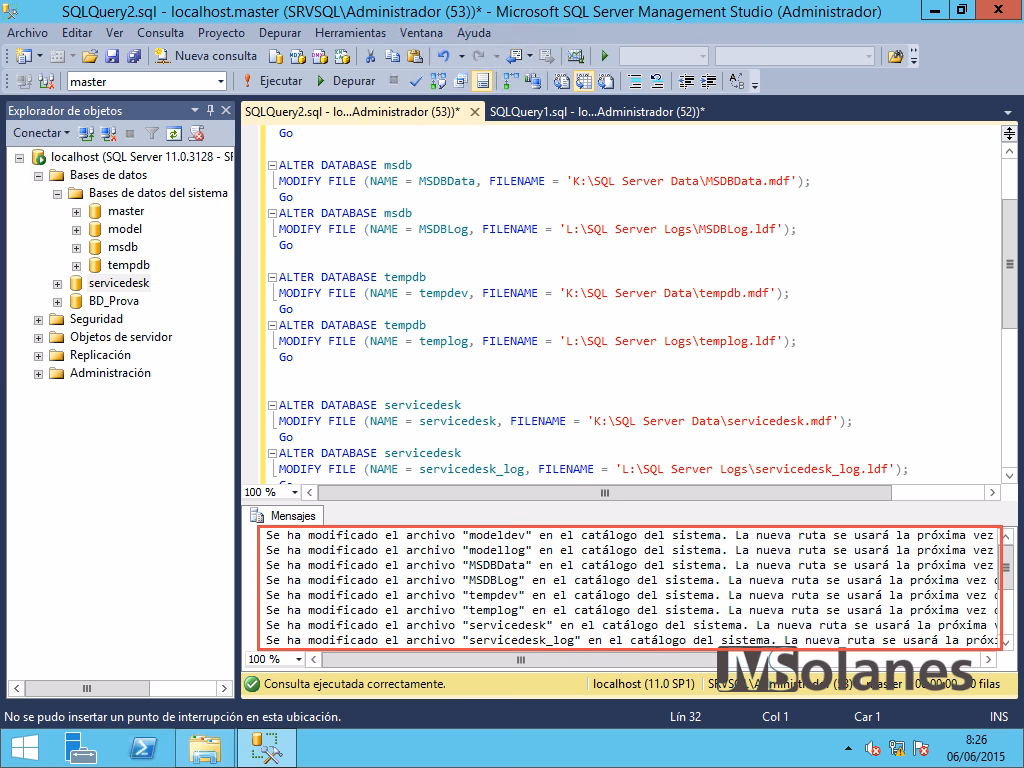Toggle Include Actual Execution Plan

click(x=511, y=82)
